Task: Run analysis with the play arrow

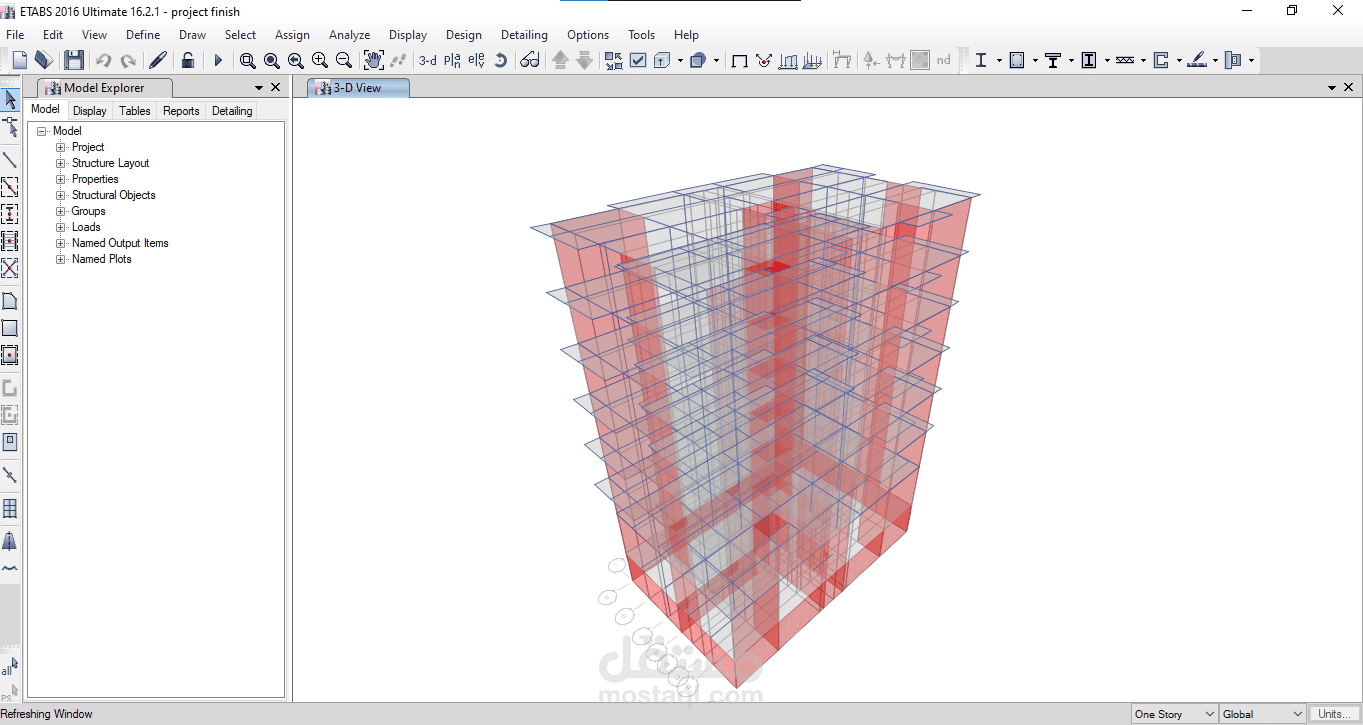Action: (218, 60)
